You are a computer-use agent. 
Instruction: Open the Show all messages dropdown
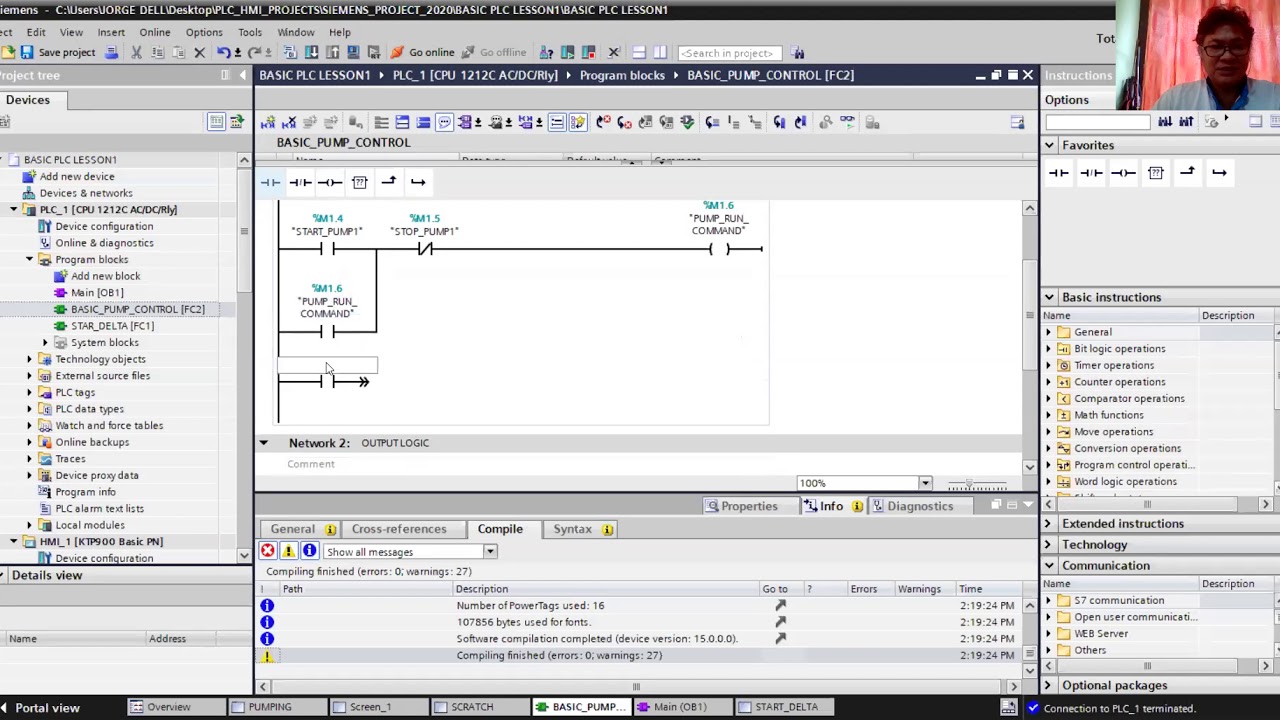[x=490, y=552]
